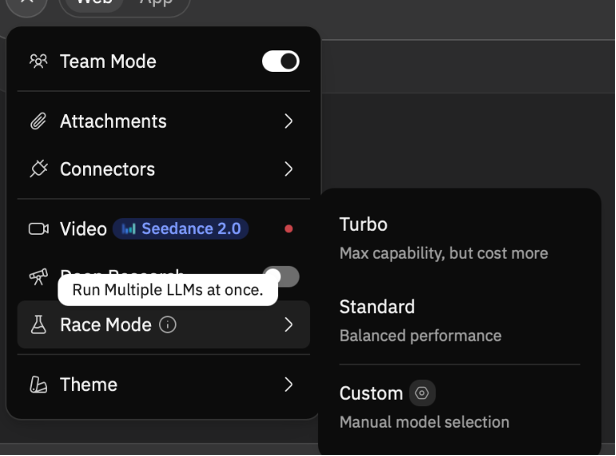Image resolution: width=616 pixels, height=456 pixels.
Task: Click the Race Mode info icon
Action: 168,325
